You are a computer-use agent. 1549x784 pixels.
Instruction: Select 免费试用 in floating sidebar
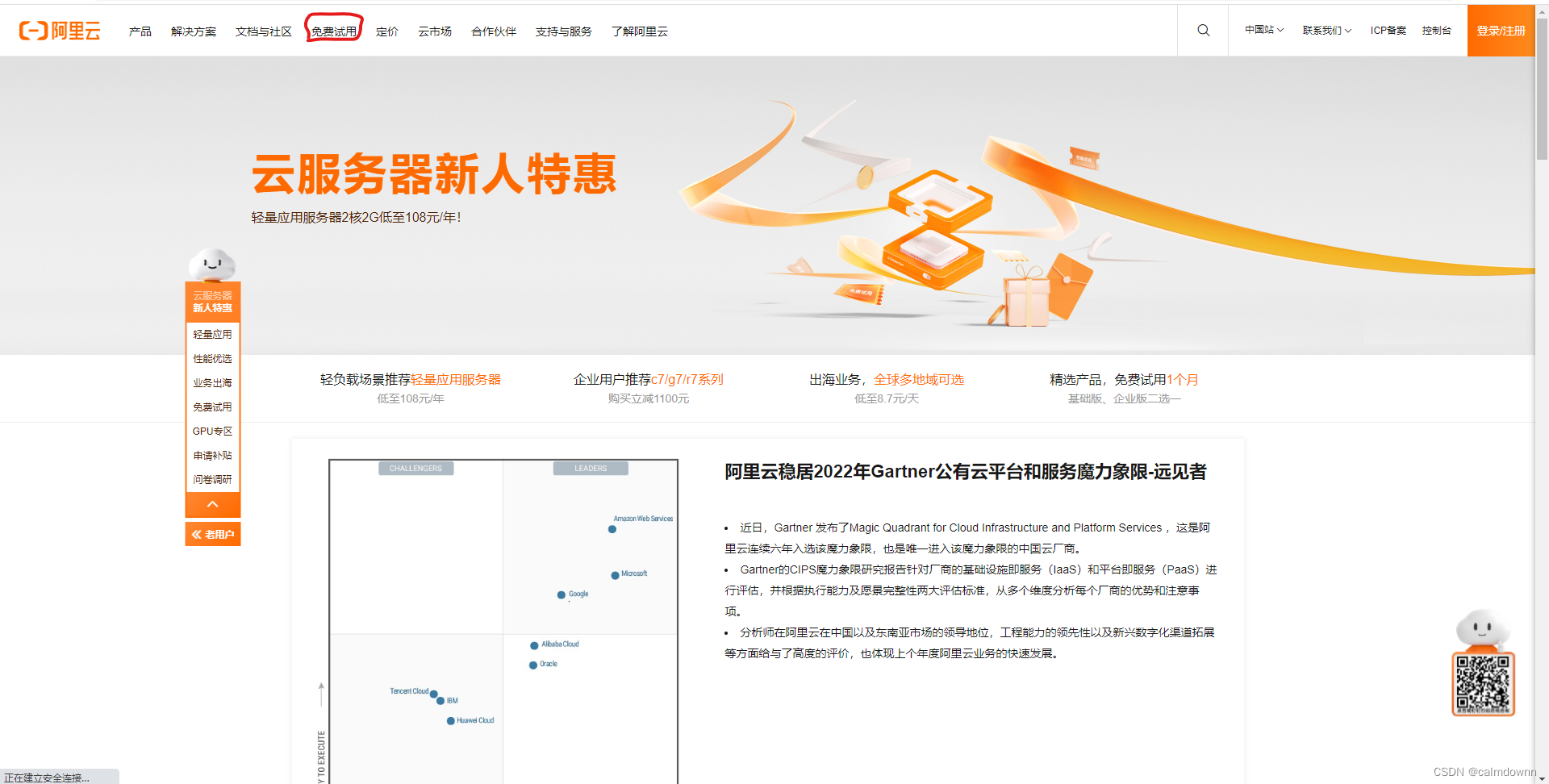click(x=212, y=407)
